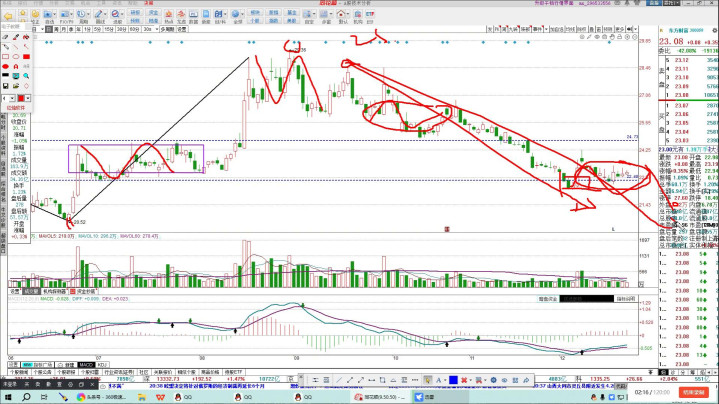Image resolution: width=719 pixels, height=404 pixels.
Task: Select the hollow ellipse shape tool
Action: click(x=16, y=57)
